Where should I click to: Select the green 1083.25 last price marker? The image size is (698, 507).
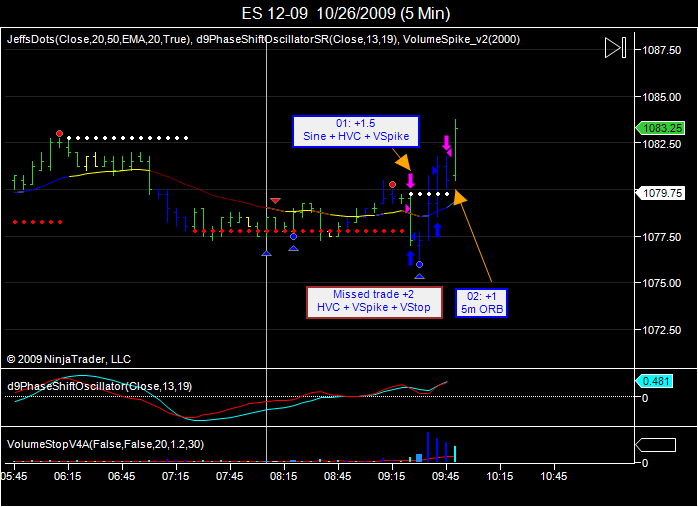pos(660,128)
